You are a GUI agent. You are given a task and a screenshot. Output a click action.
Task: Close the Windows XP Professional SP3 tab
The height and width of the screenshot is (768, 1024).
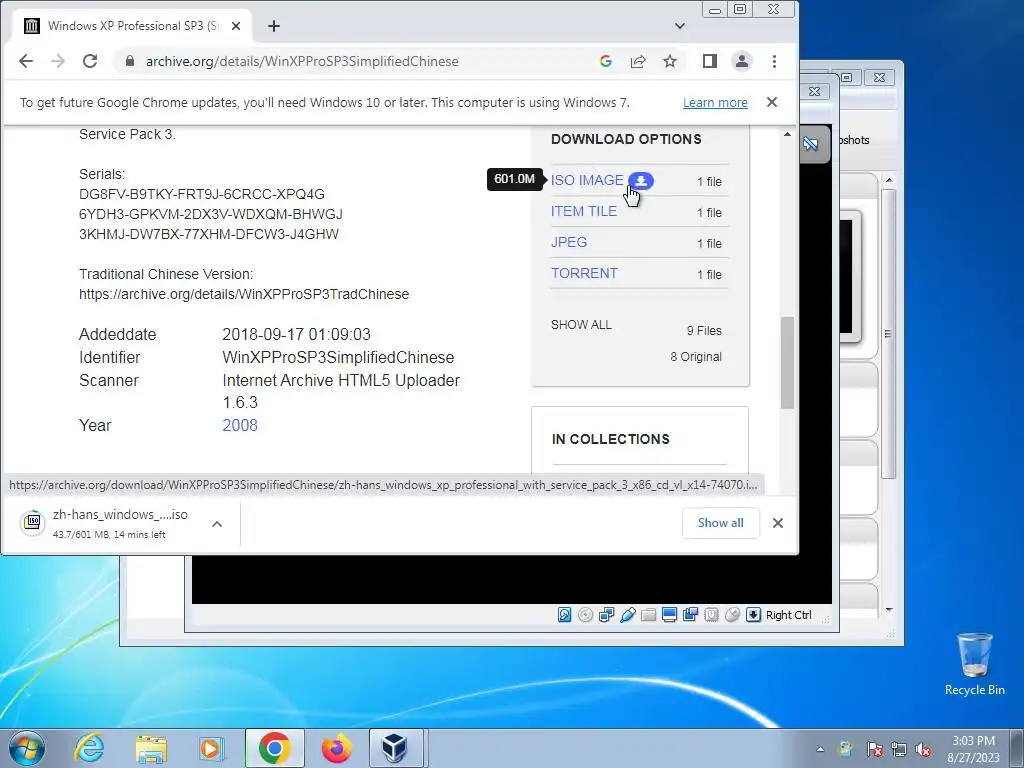[236, 26]
